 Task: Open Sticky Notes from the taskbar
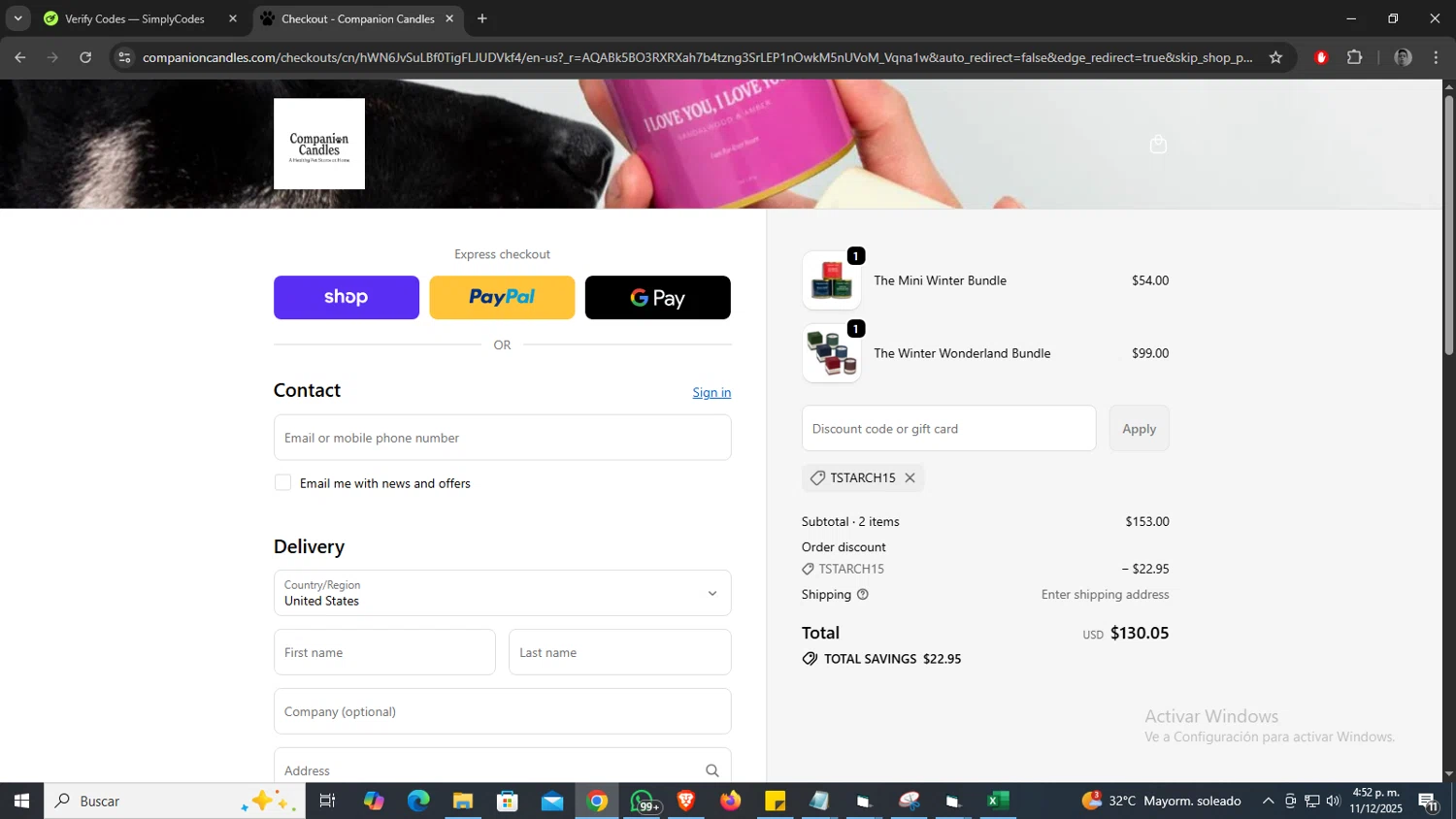tap(776, 801)
